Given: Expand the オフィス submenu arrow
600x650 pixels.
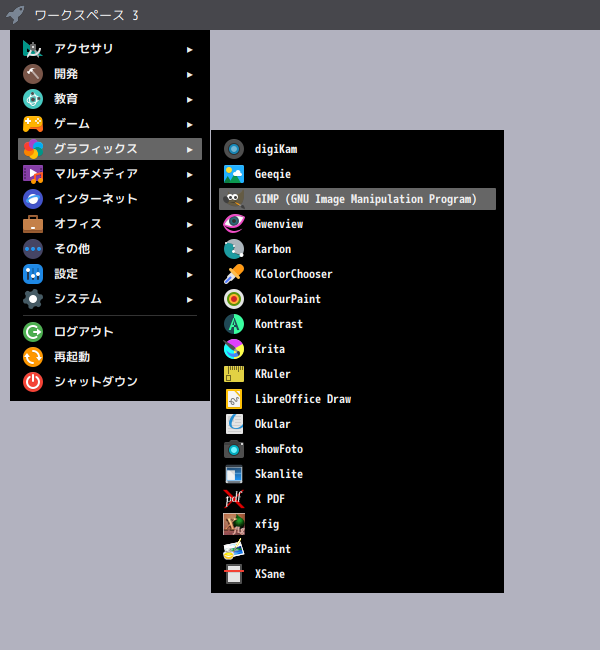Looking at the screenshot, I should coord(189,224).
